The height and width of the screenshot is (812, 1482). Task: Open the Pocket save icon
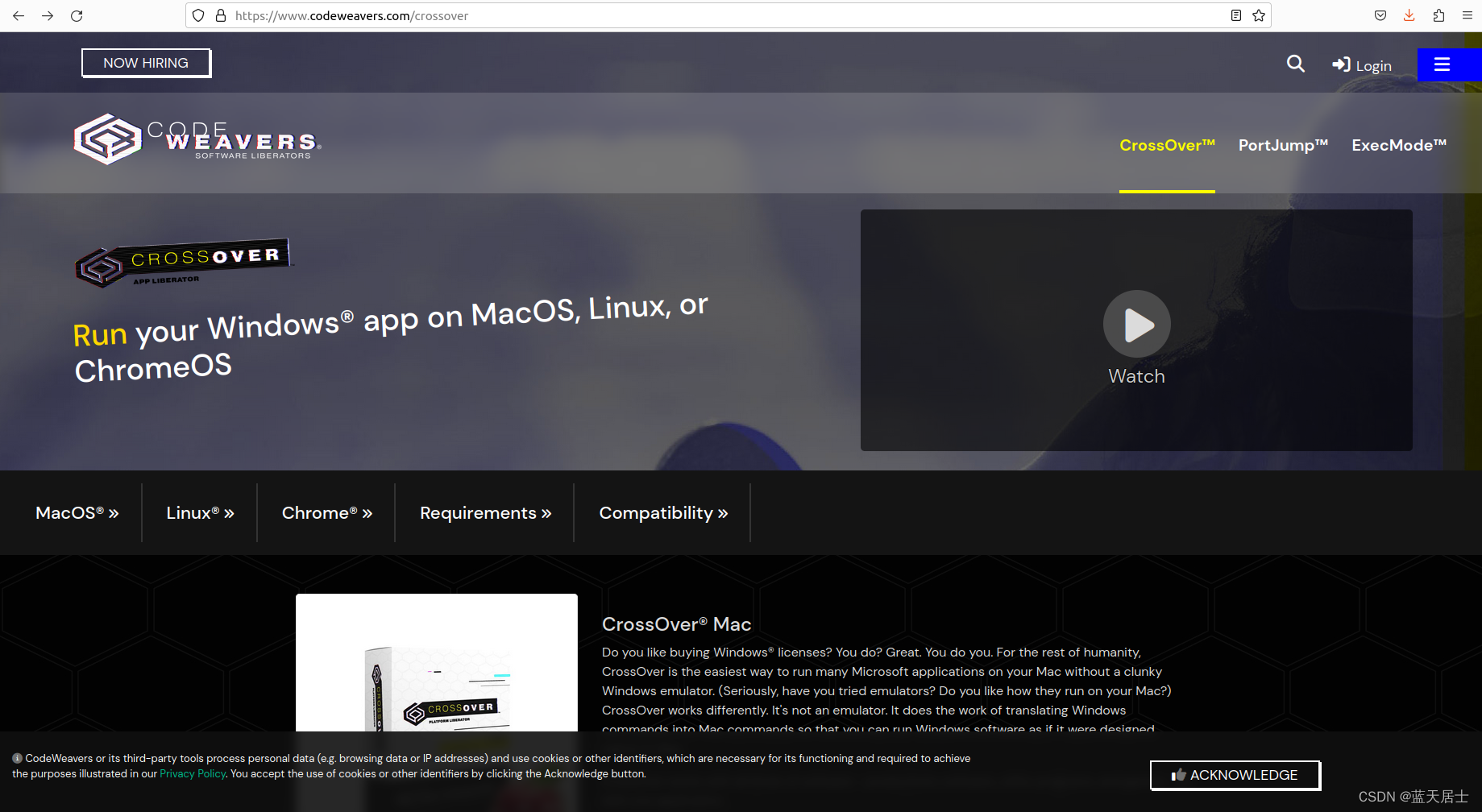coord(1380,15)
